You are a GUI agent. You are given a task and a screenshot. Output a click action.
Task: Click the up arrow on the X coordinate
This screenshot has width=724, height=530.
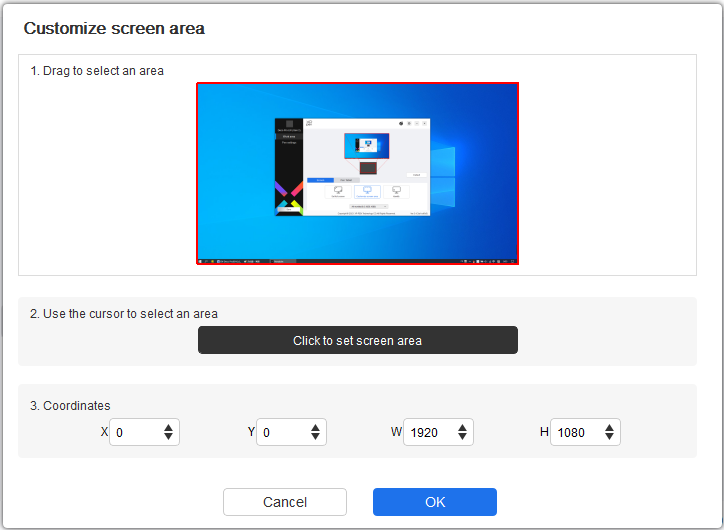168,427
